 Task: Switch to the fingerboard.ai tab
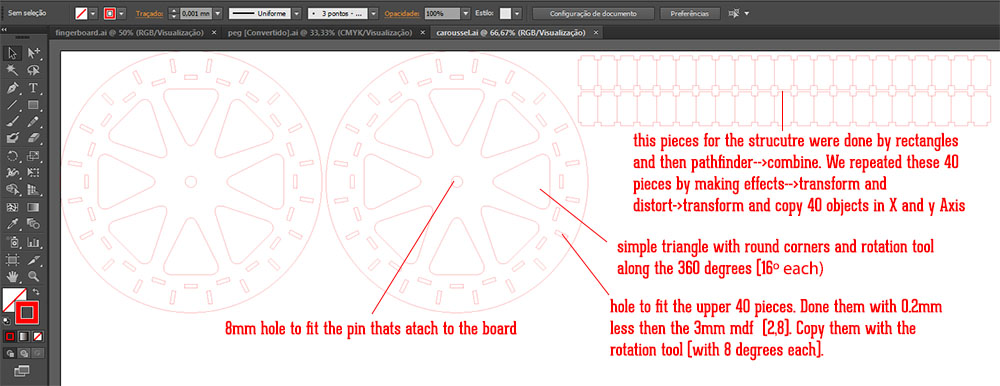coord(130,33)
